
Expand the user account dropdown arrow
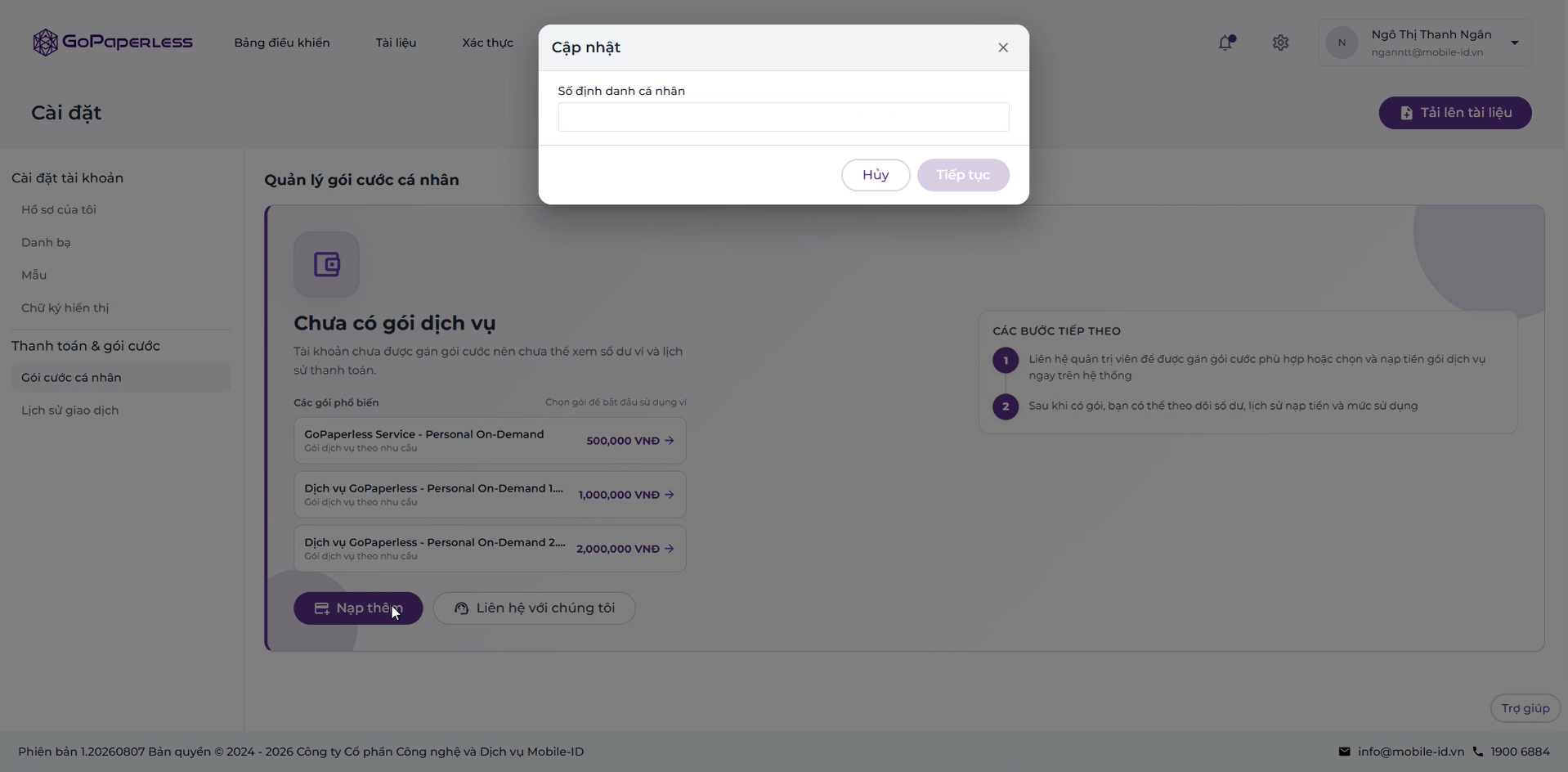pyautogui.click(x=1514, y=43)
